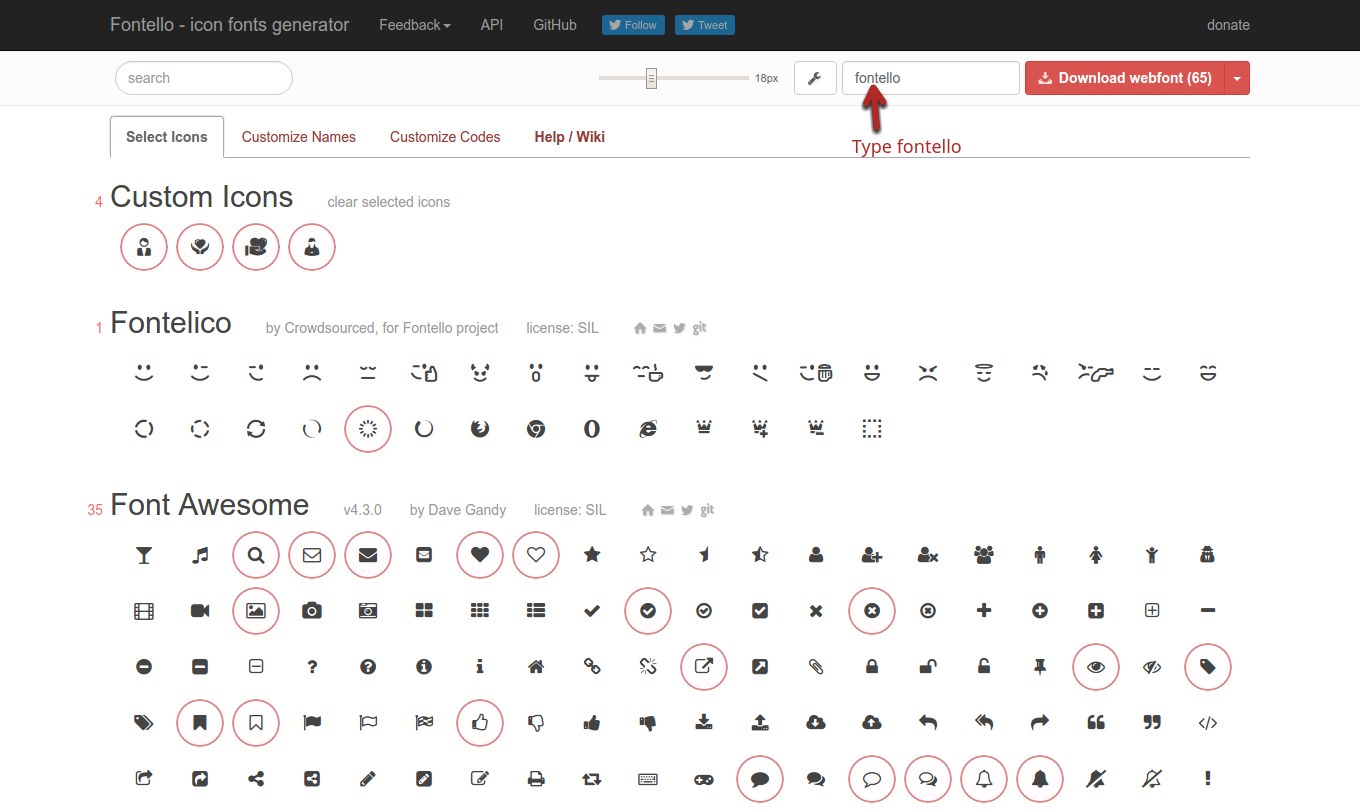Open the wrench settings menu
This screenshot has height=810, width=1360.
pos(814,78)
